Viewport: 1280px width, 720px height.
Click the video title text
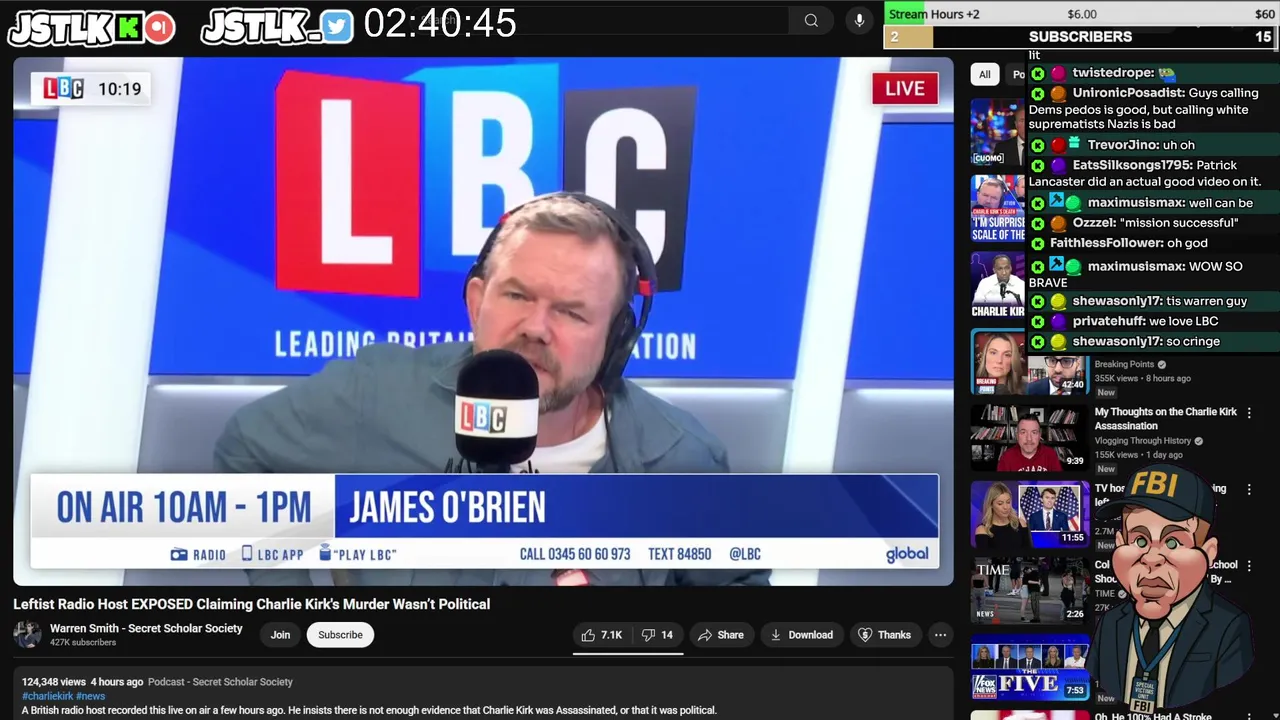coord(251,604)
